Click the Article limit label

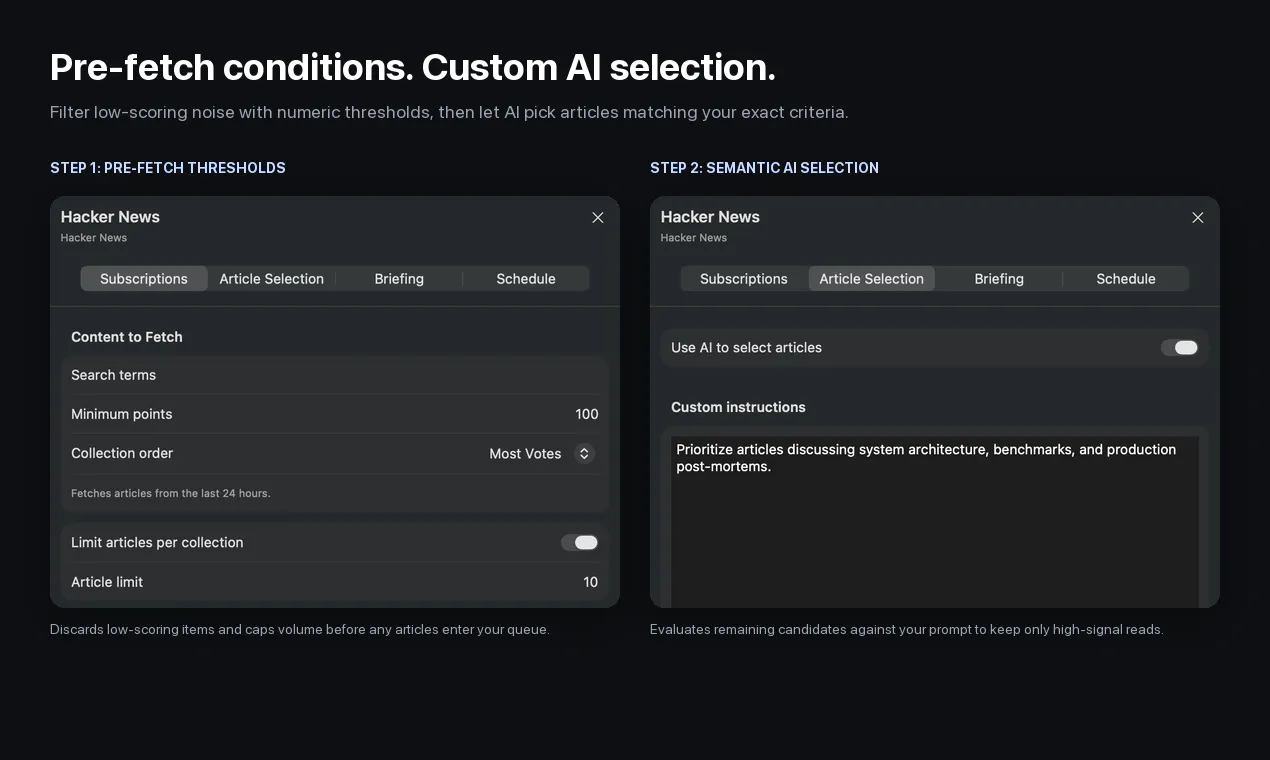(x=107, y=582)
